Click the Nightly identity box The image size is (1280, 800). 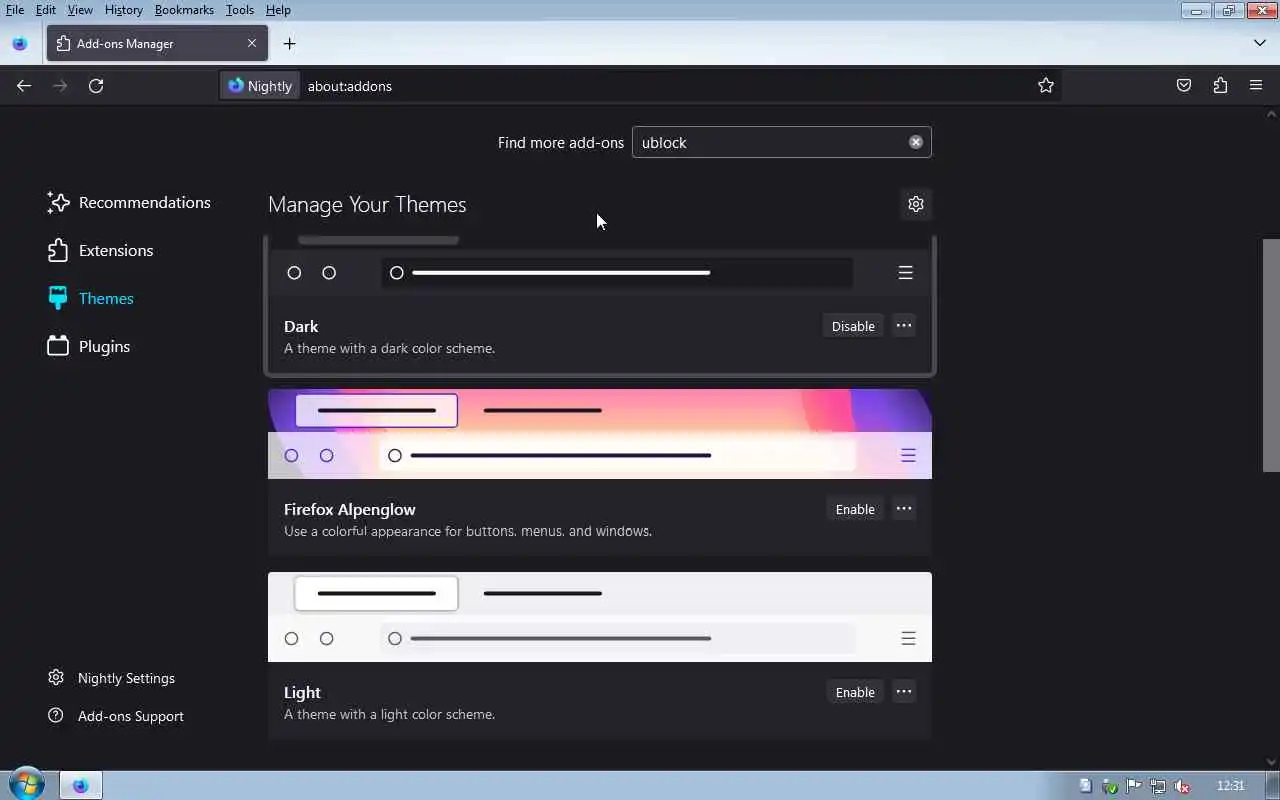[x=260, y=86]
